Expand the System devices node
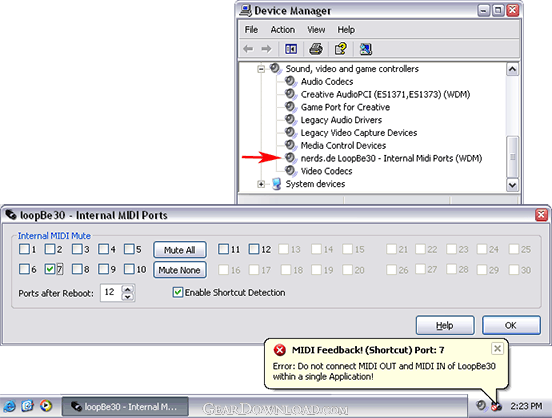Screen dimensions: 552x418 261,184
